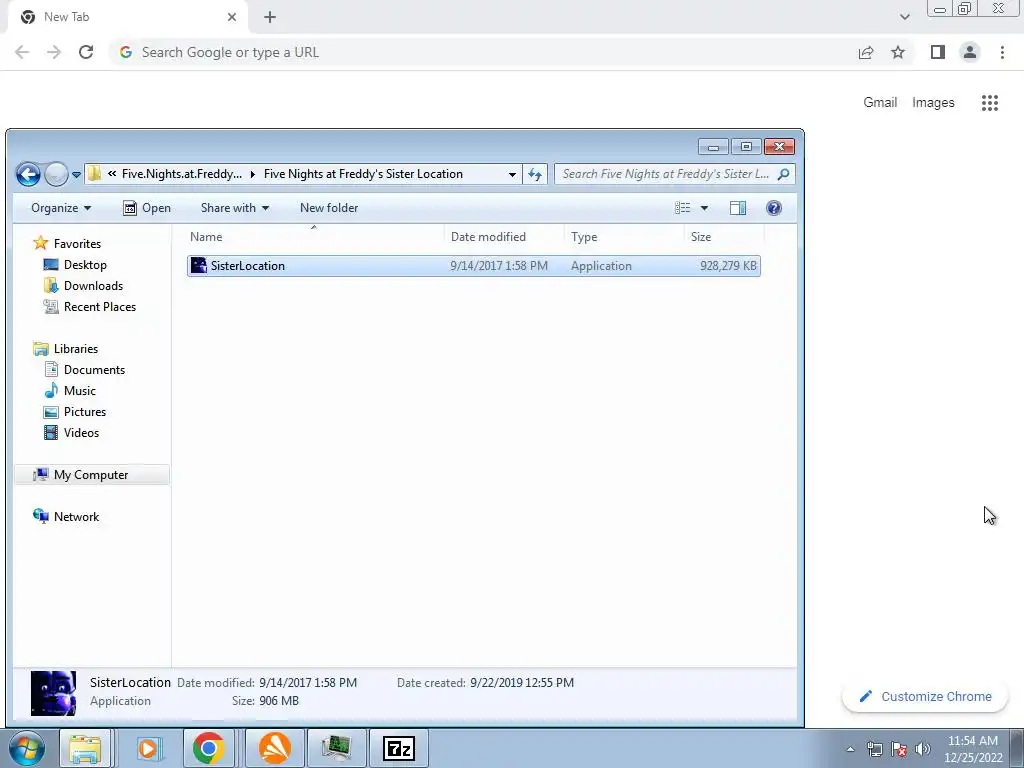The height and width of the screenshot is (768, 1024).
Task: Click New folder button
Action: [329, 208]
